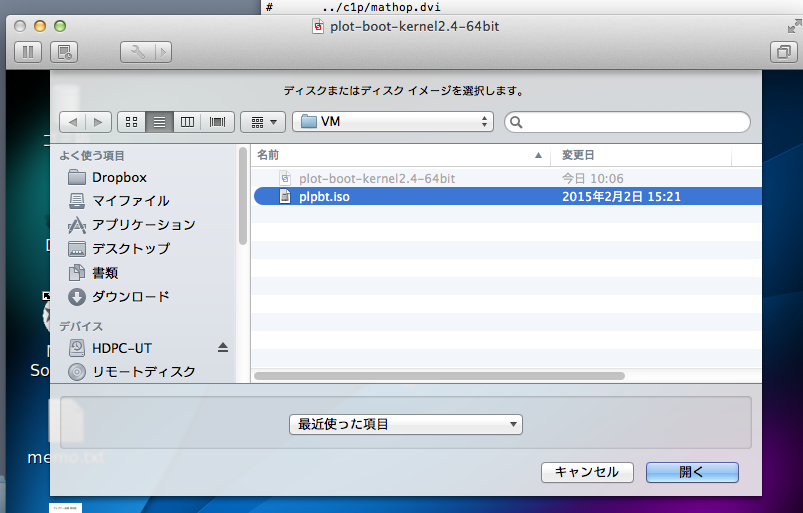Viewport: 803px width, 513px height.
Task: Click the キャンセル button
Action: pos(586,472)
